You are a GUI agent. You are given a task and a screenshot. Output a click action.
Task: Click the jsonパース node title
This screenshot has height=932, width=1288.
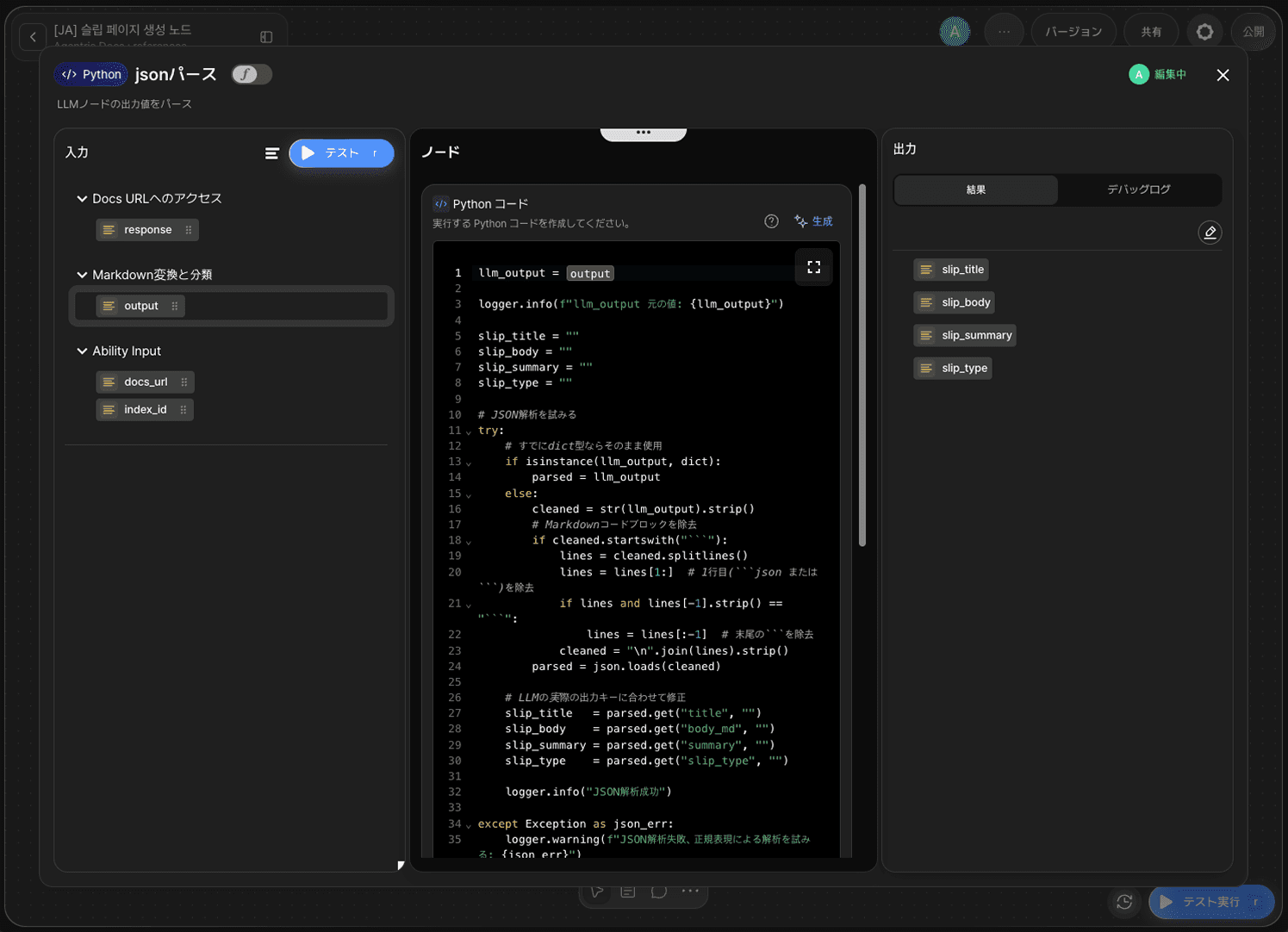click(x=176, y=75)
